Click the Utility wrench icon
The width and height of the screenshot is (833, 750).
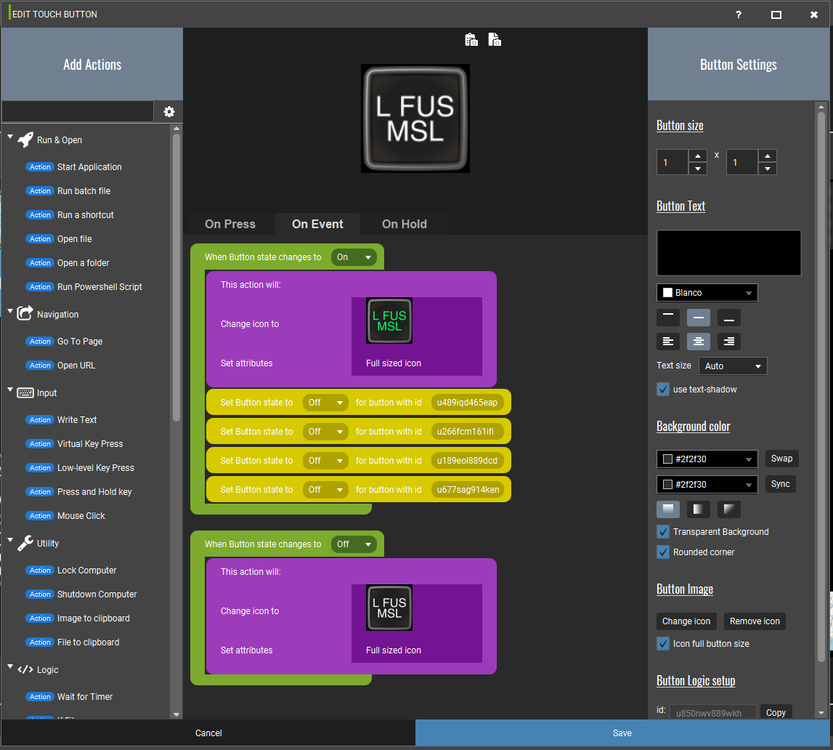[x=26, y=543]
